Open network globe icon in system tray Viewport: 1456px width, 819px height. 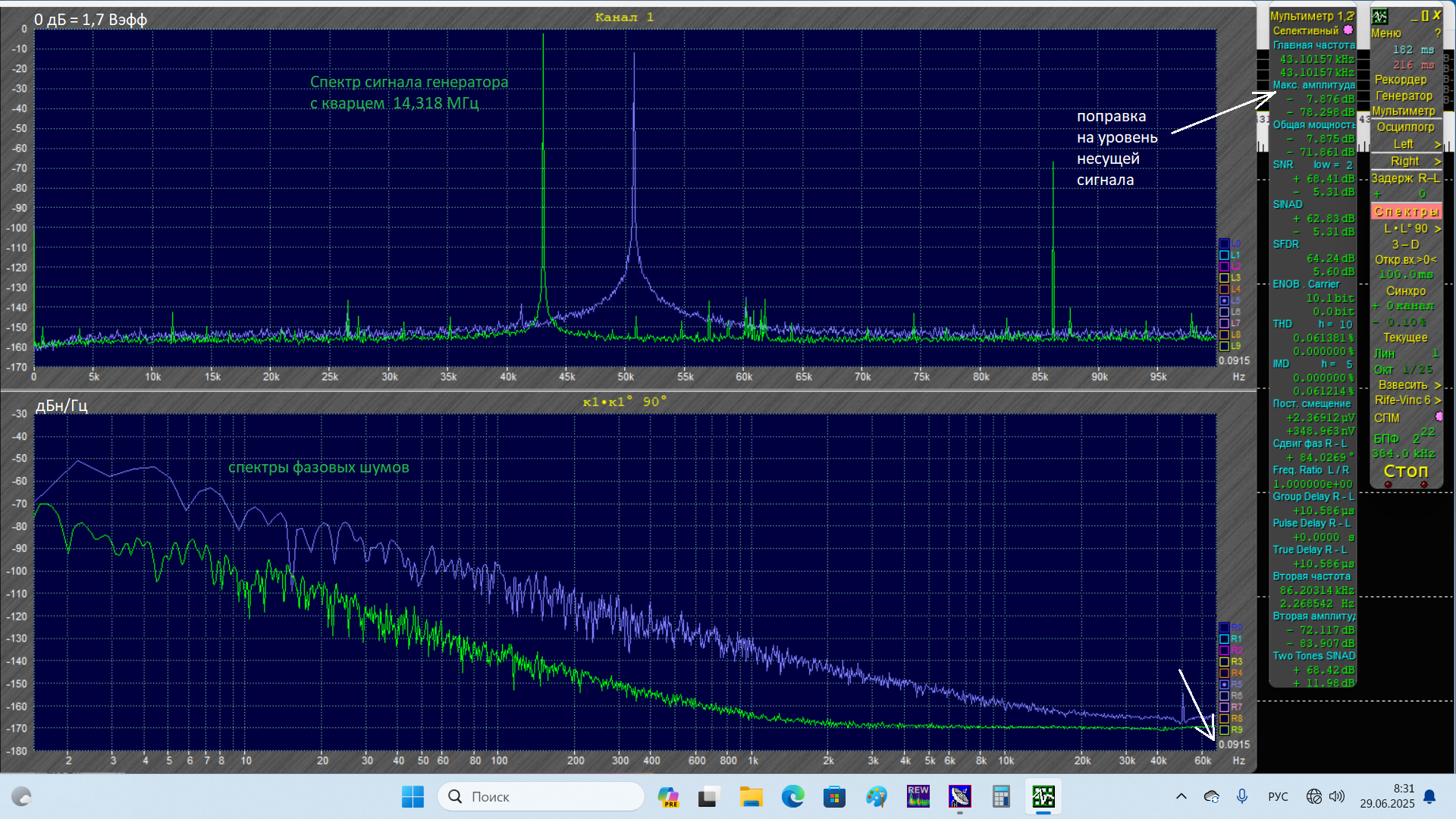pos(1313,796)
